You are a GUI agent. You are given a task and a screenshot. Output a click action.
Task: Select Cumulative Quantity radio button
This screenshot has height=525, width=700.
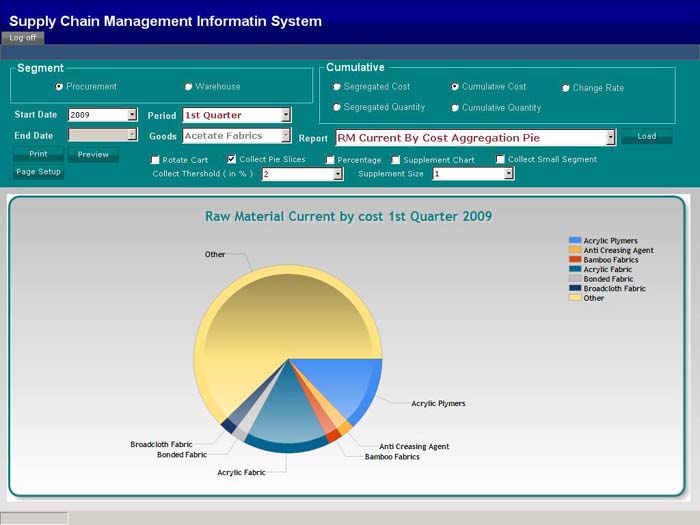pyautogui.click(x=455, y=108)
